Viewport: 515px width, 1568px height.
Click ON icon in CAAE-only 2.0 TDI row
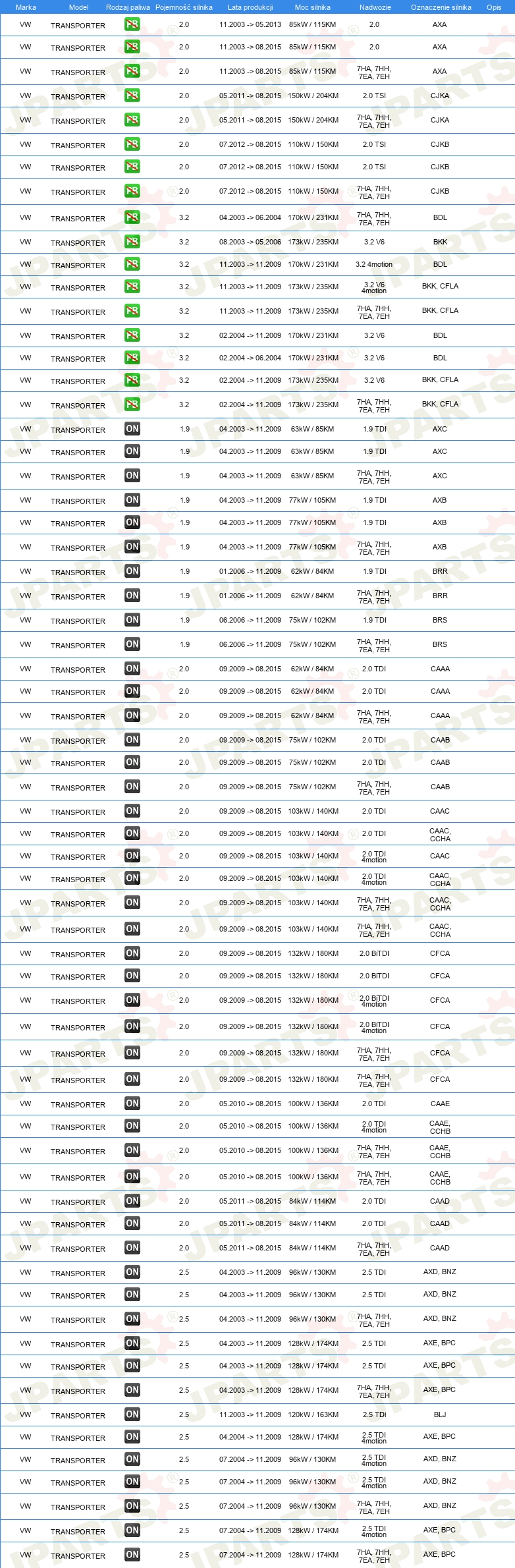(132, 1104)
